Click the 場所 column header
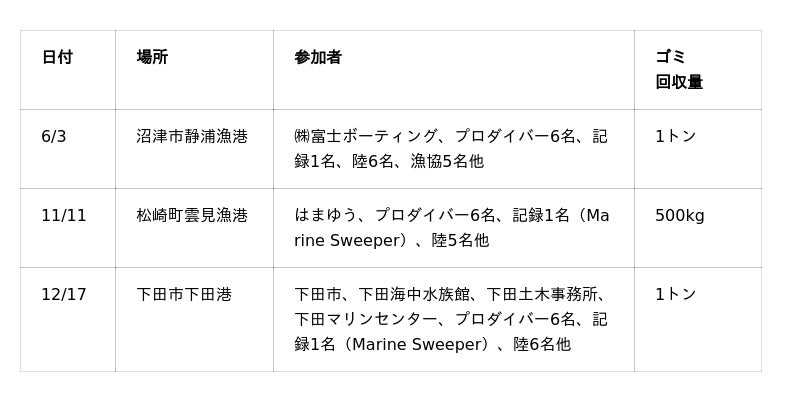 point(152,58)
